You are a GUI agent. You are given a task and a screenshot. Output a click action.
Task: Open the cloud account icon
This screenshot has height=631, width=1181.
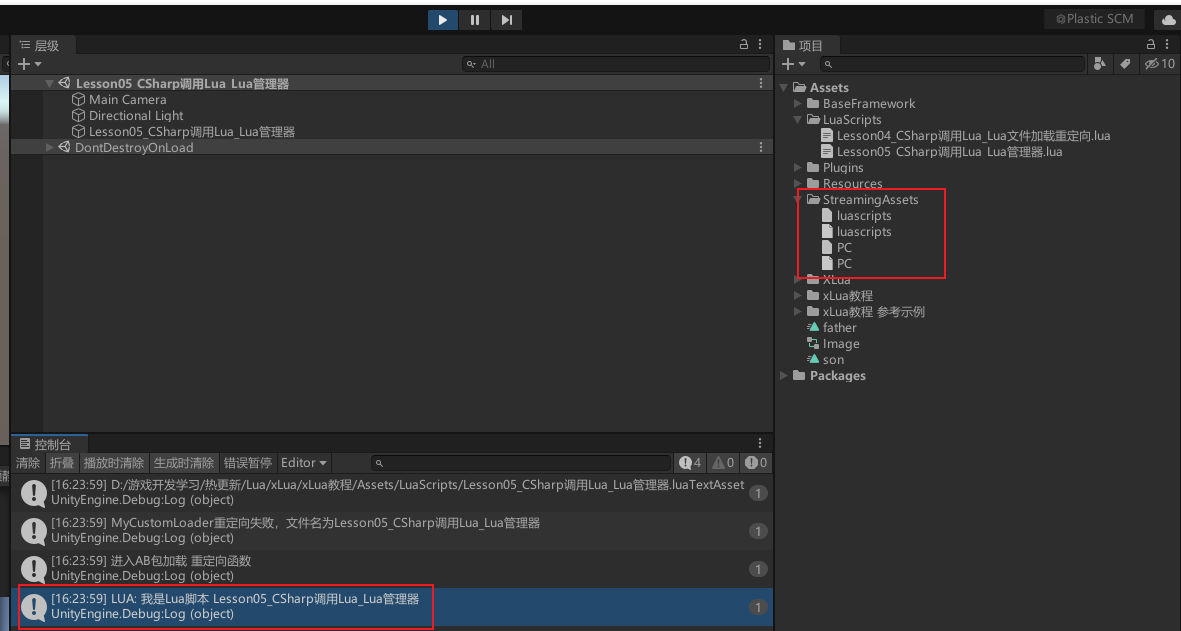click(1167, 20)
